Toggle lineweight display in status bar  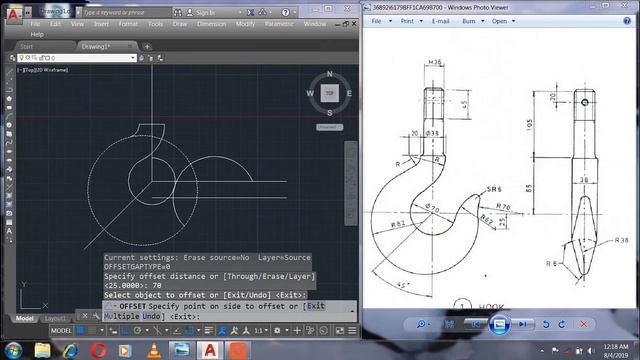[x=209, y=331]
